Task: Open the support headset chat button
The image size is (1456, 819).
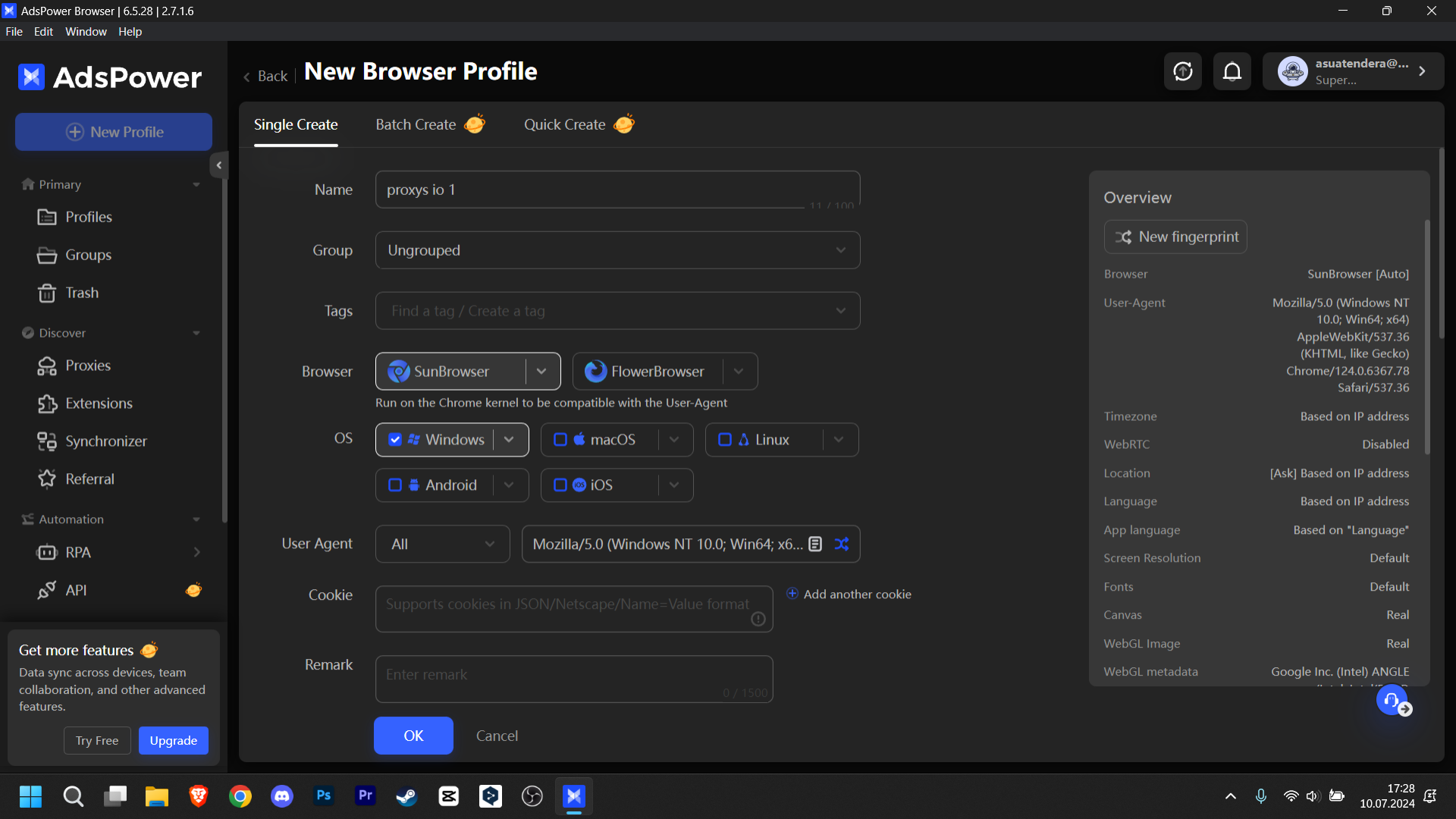Action: [1392, 700]
